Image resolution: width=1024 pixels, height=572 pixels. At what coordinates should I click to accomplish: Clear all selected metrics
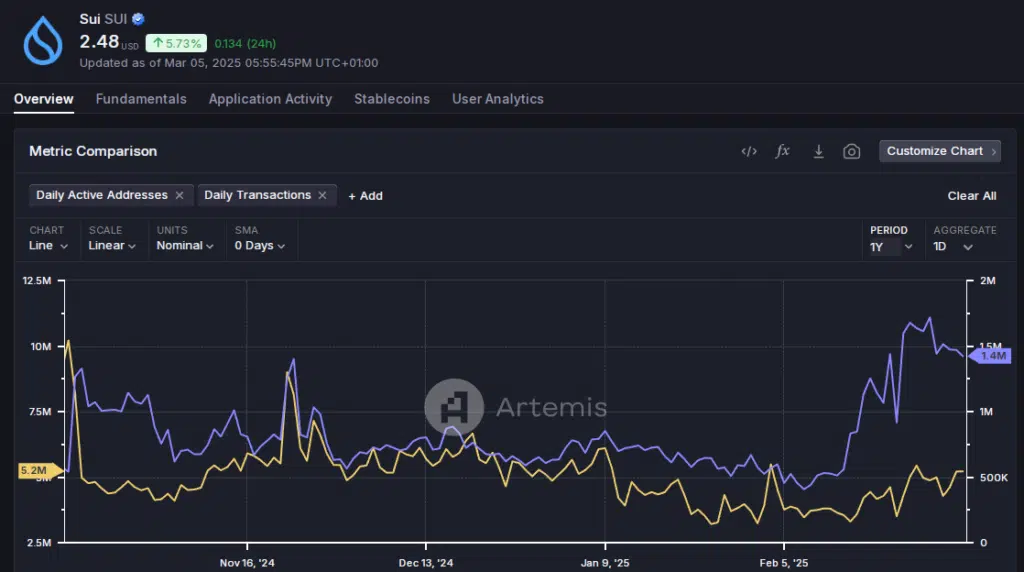coord(972,196)
